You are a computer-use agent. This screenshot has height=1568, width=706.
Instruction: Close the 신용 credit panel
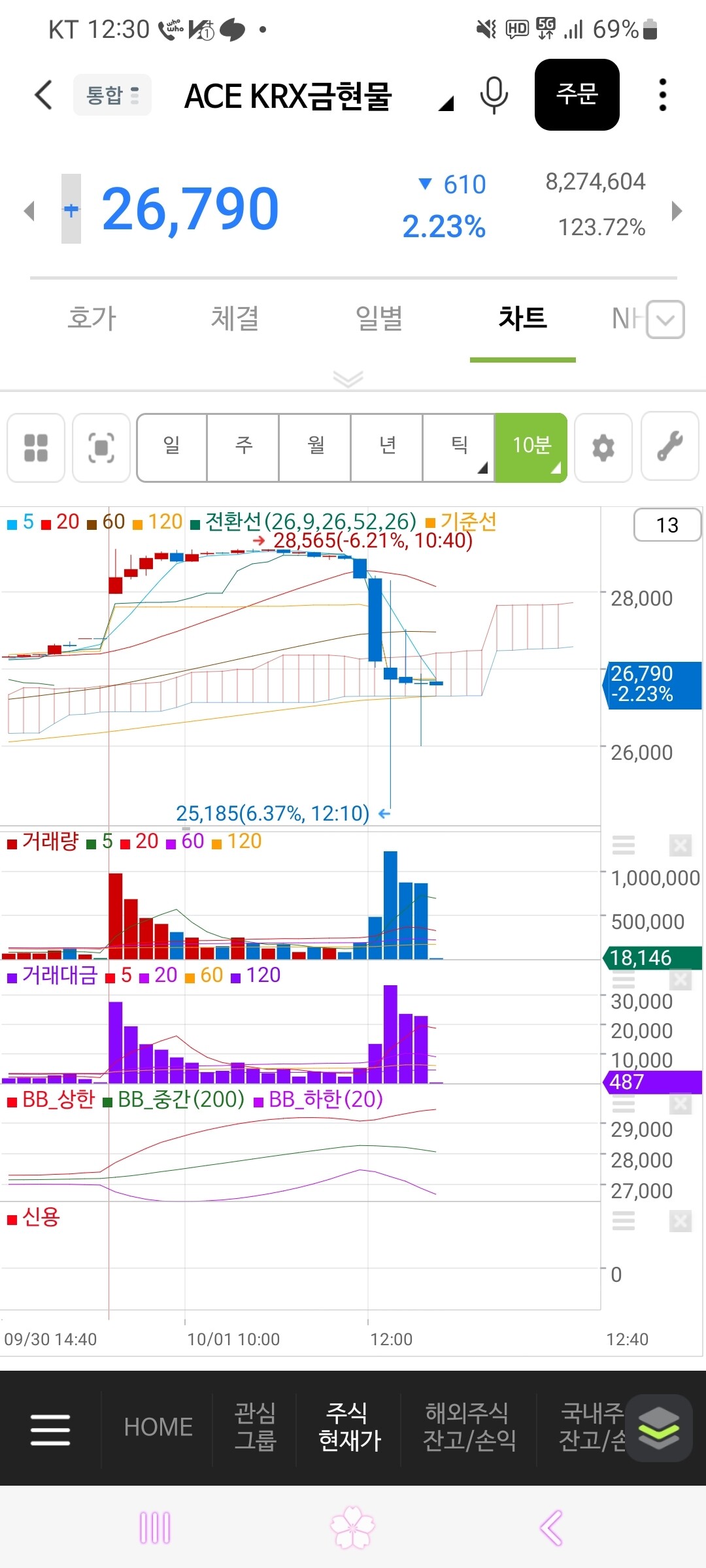[x=681, y=1220]
